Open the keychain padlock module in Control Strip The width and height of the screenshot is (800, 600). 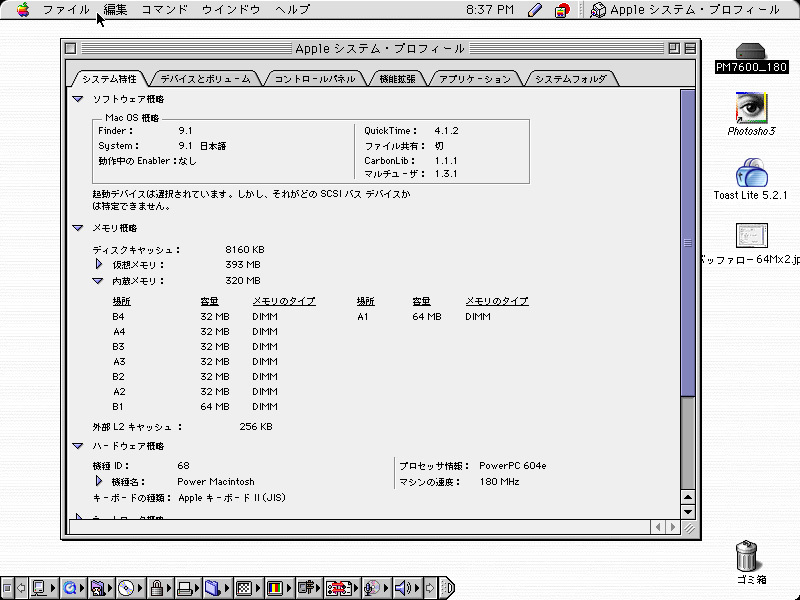tap(160, 588)
